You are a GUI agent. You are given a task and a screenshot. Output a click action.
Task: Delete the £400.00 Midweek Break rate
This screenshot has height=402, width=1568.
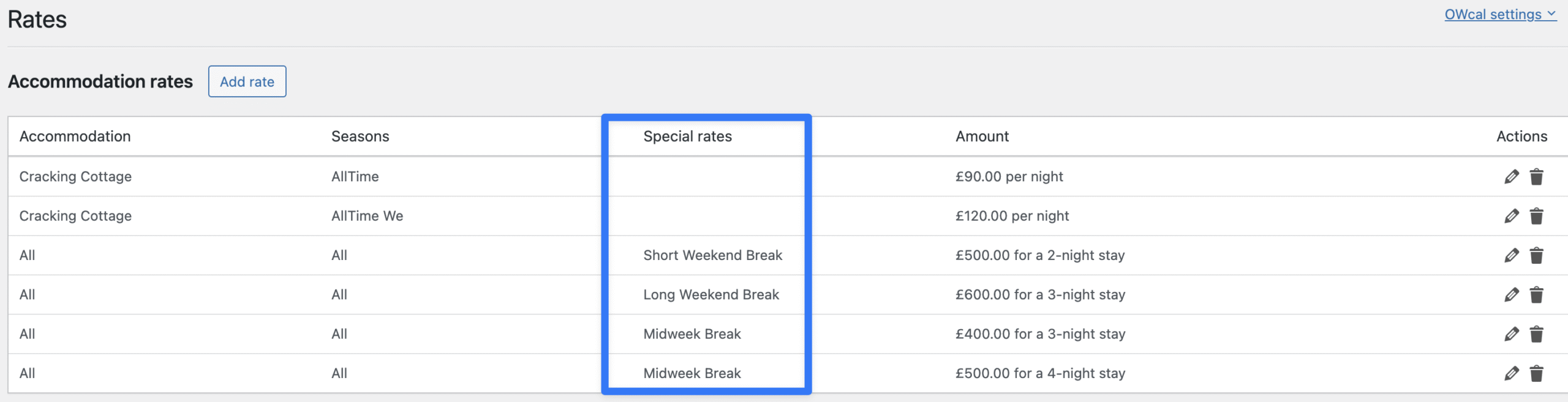pyautogui.click(x=1536, y=334)
